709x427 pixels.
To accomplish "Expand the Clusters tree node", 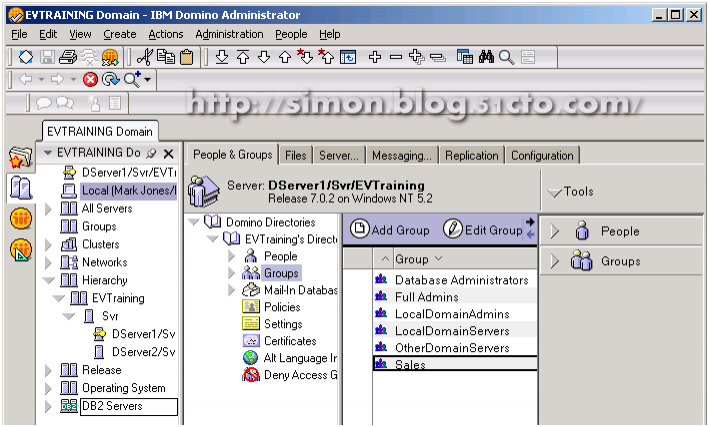I will coord(48,244).
